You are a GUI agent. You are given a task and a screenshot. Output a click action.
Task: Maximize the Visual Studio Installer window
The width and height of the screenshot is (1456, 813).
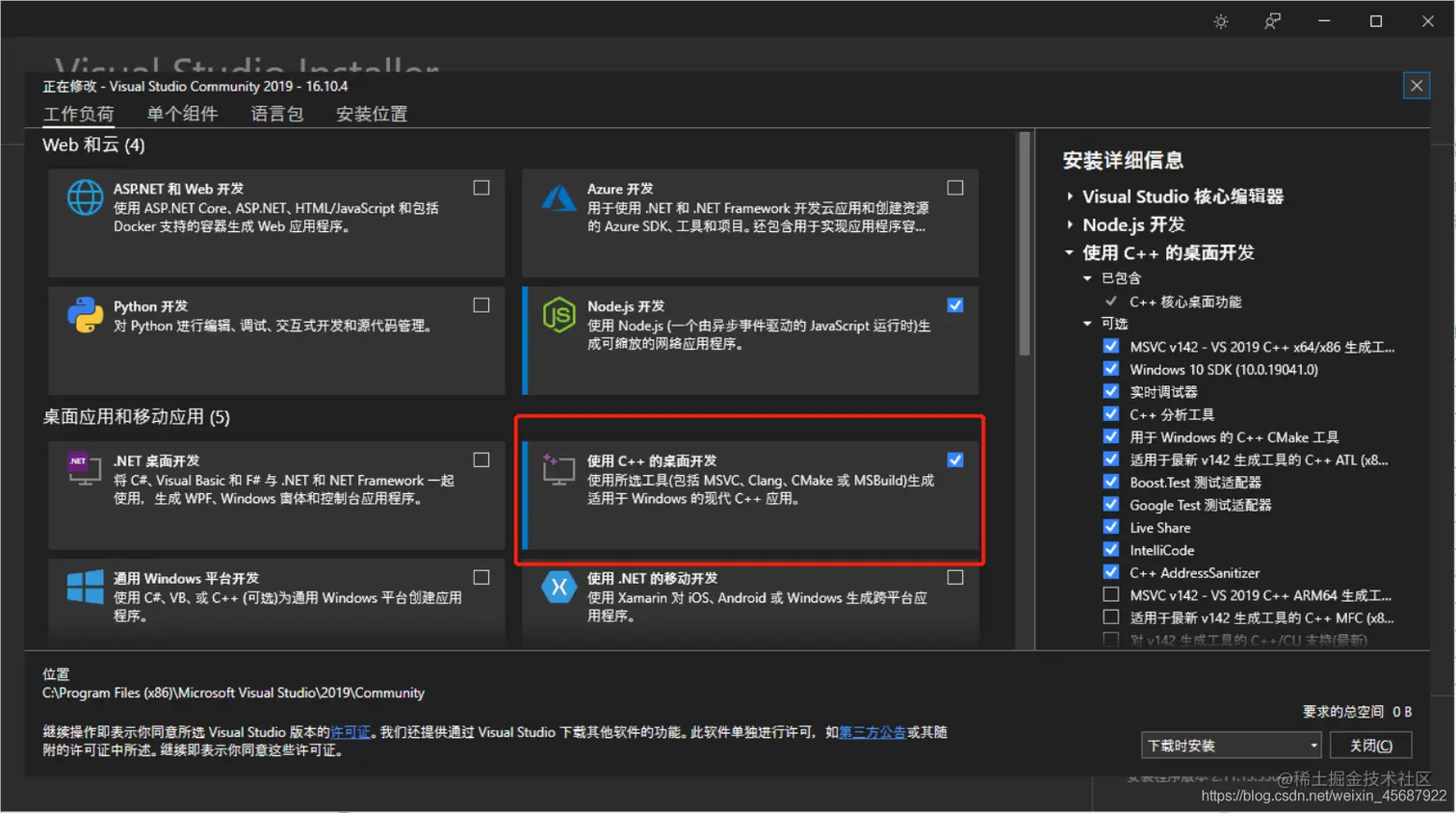[x=1376, y=21]
